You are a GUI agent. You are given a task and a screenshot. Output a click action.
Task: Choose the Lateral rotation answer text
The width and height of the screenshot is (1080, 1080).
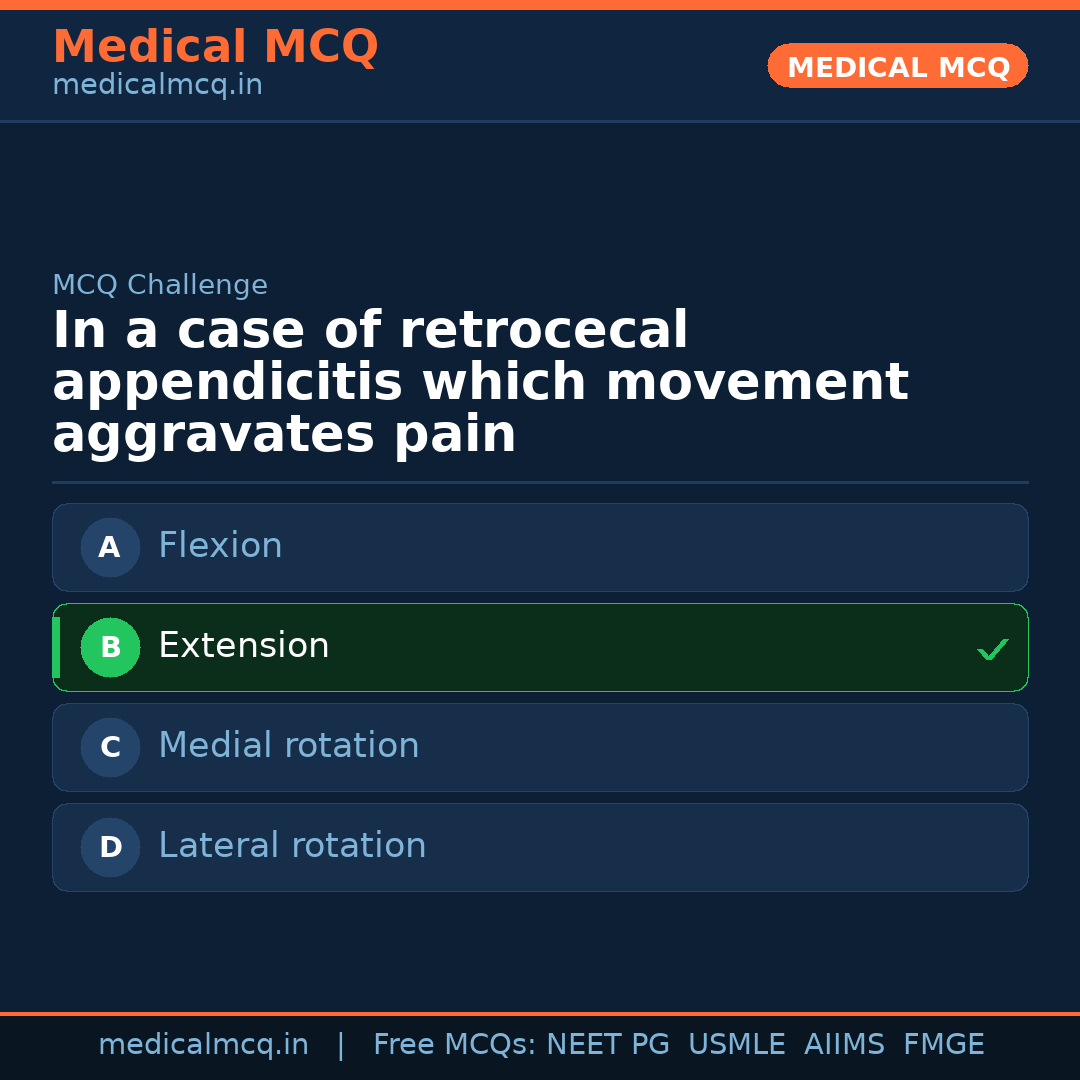292,846
